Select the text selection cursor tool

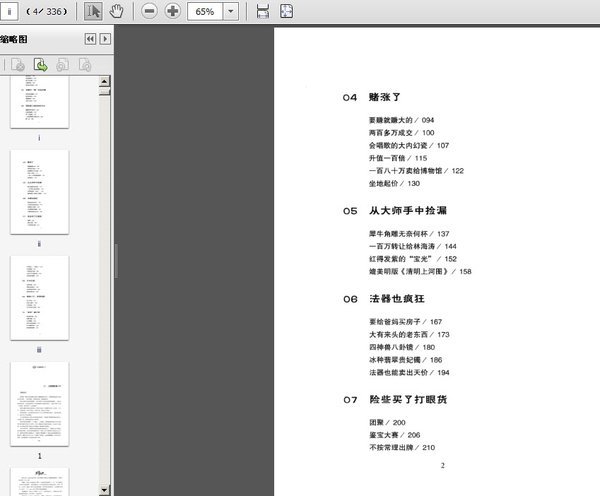pos(93,11)
